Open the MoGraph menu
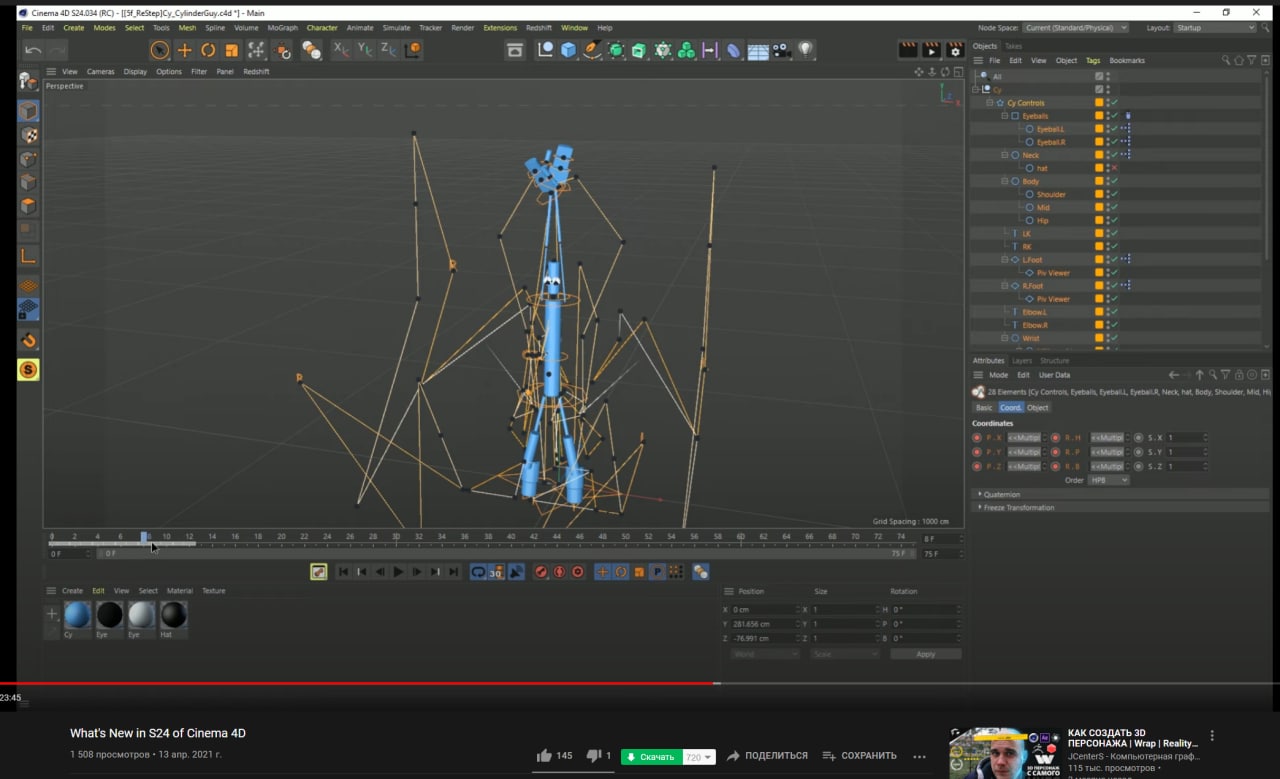 point(282,28)
